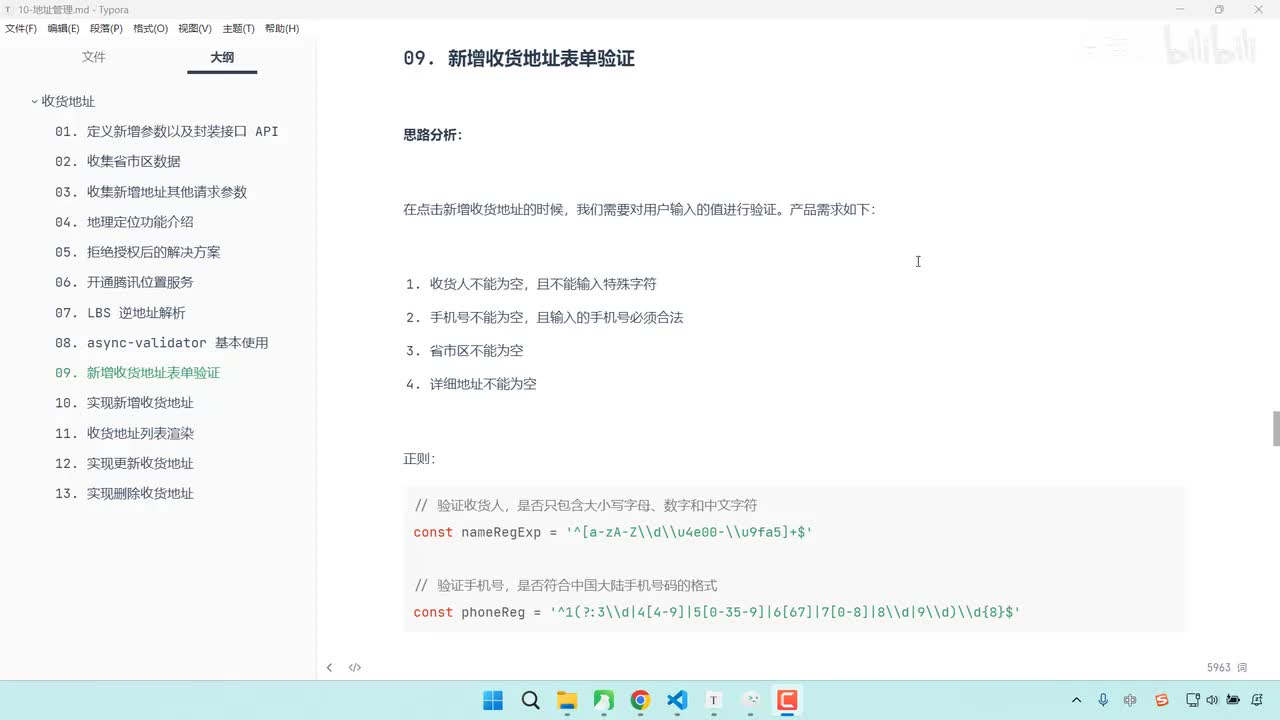Screen dimensions: 1280x720
Task: Click the comment 验证手机号 code line
Action: click(565, 585)
